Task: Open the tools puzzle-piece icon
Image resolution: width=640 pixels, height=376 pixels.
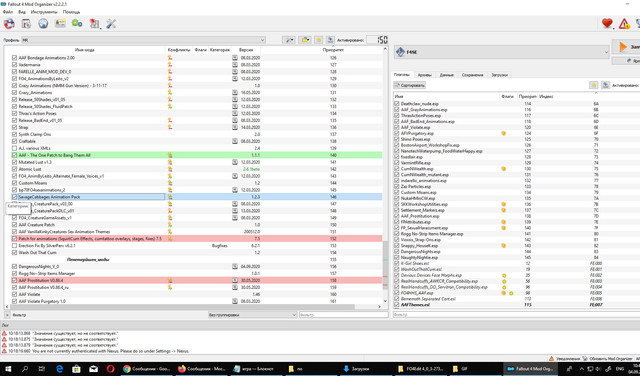Action: [94, 24]
